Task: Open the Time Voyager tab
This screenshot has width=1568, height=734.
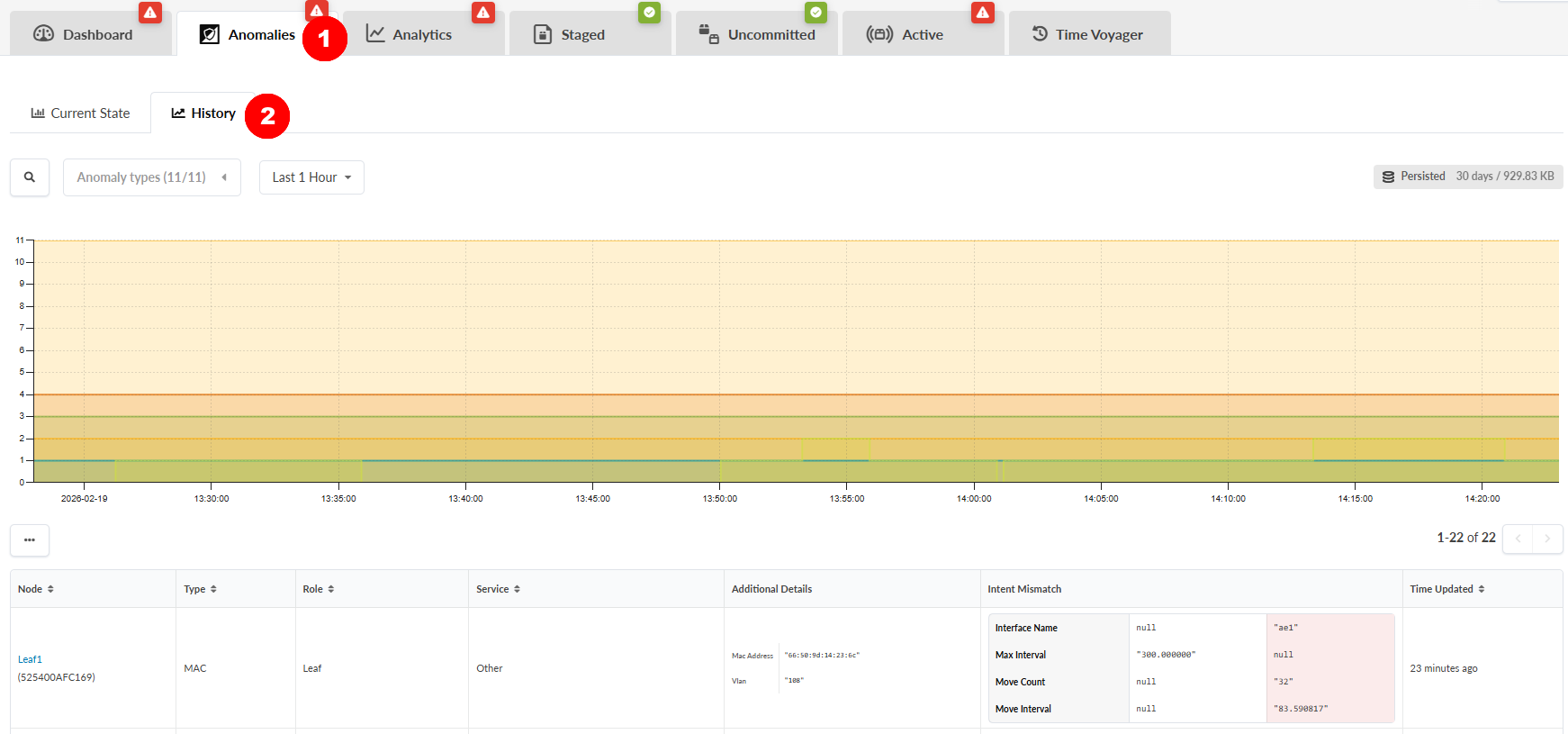Action: coord(1089,34)
